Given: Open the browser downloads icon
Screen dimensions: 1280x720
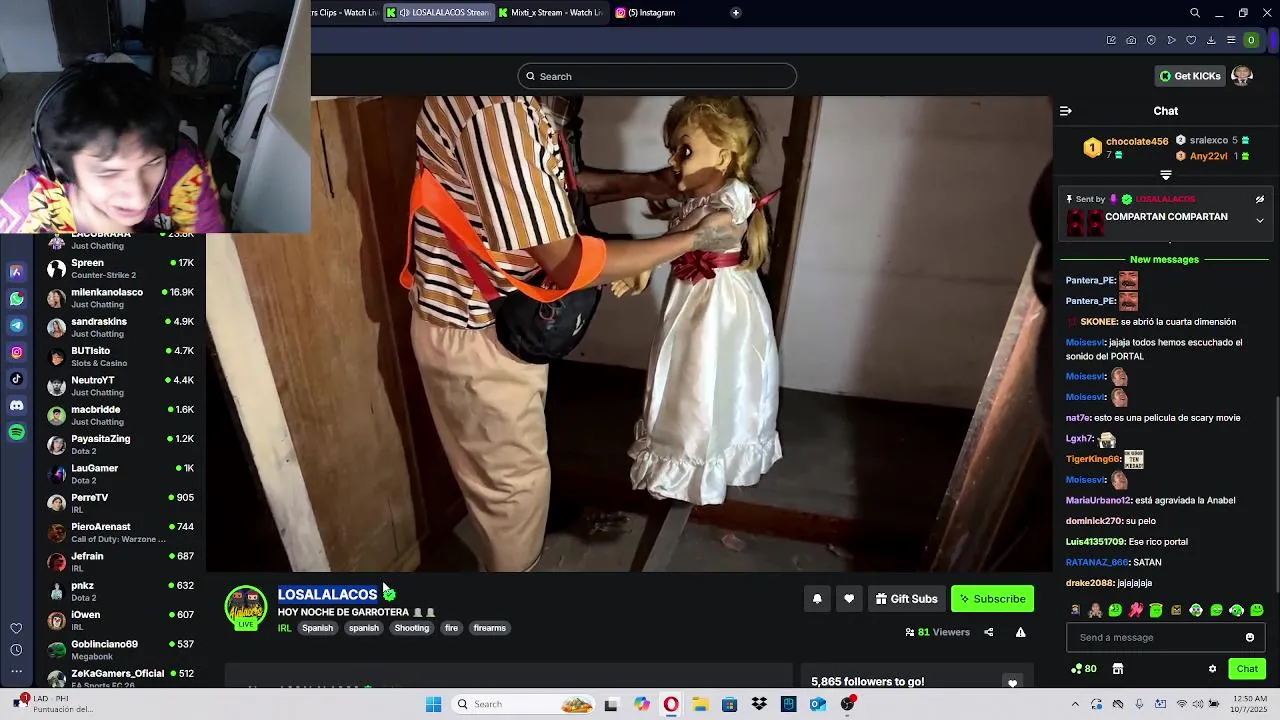Looking at the screenshot, I should coord(1211,40).
